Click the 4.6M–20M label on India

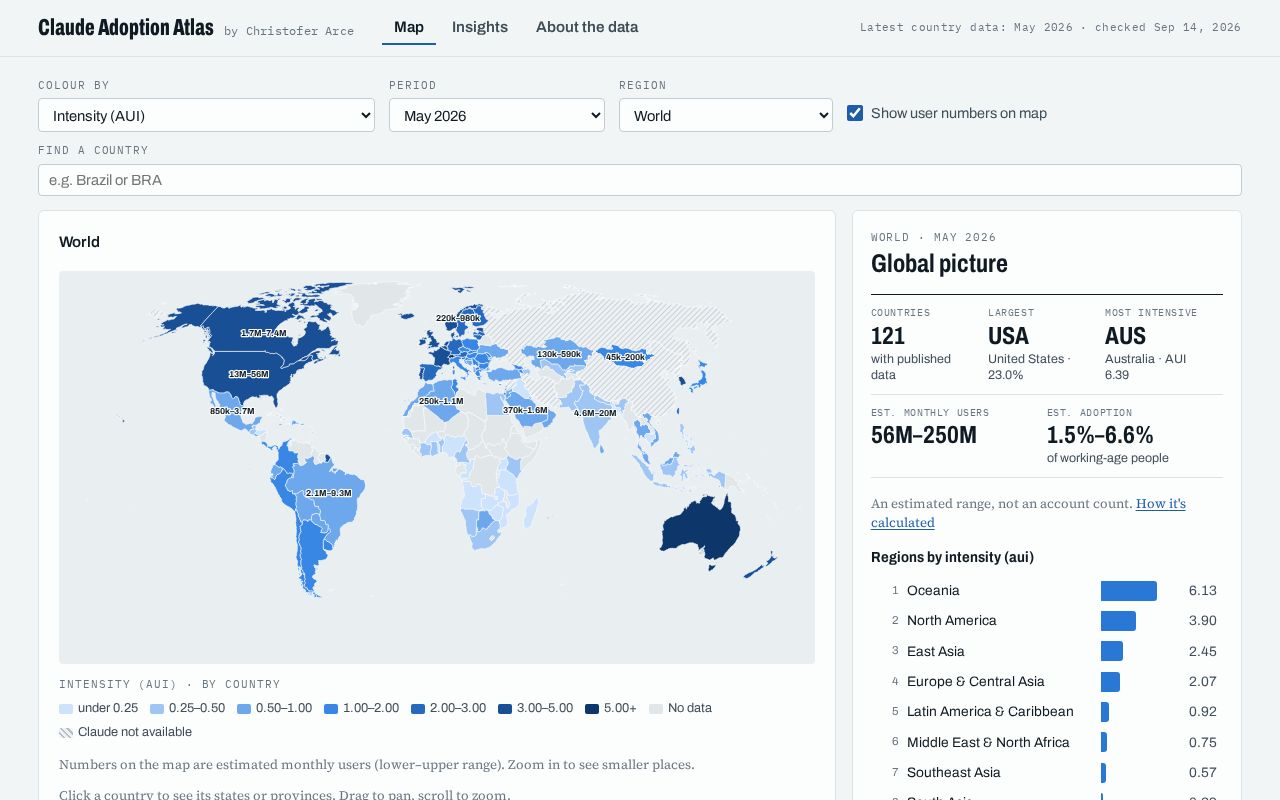(595, 413)
